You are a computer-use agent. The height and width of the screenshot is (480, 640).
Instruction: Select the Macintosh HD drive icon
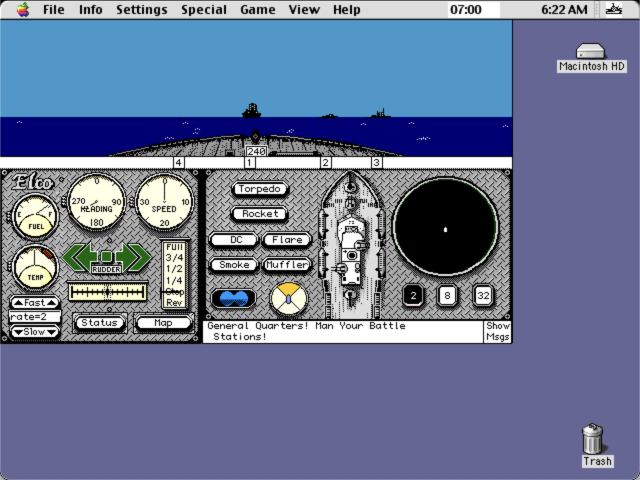pos(591,51)
